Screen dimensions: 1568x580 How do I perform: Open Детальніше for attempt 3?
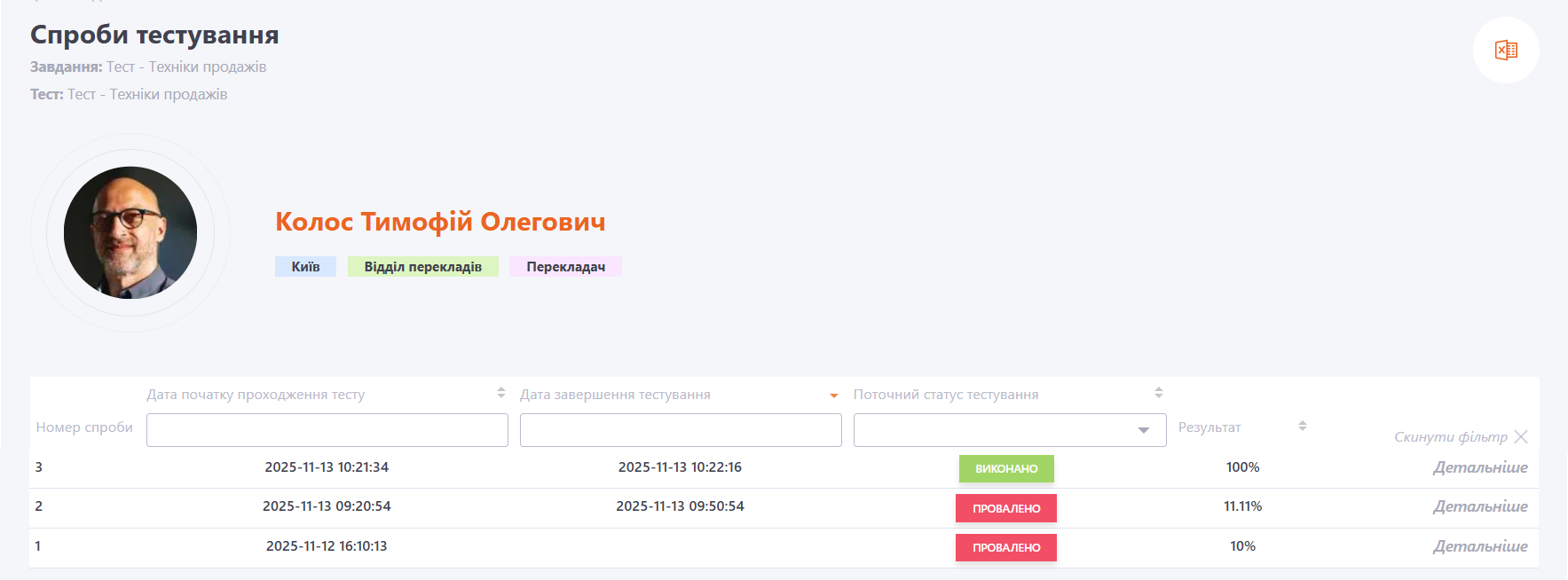1479,467
